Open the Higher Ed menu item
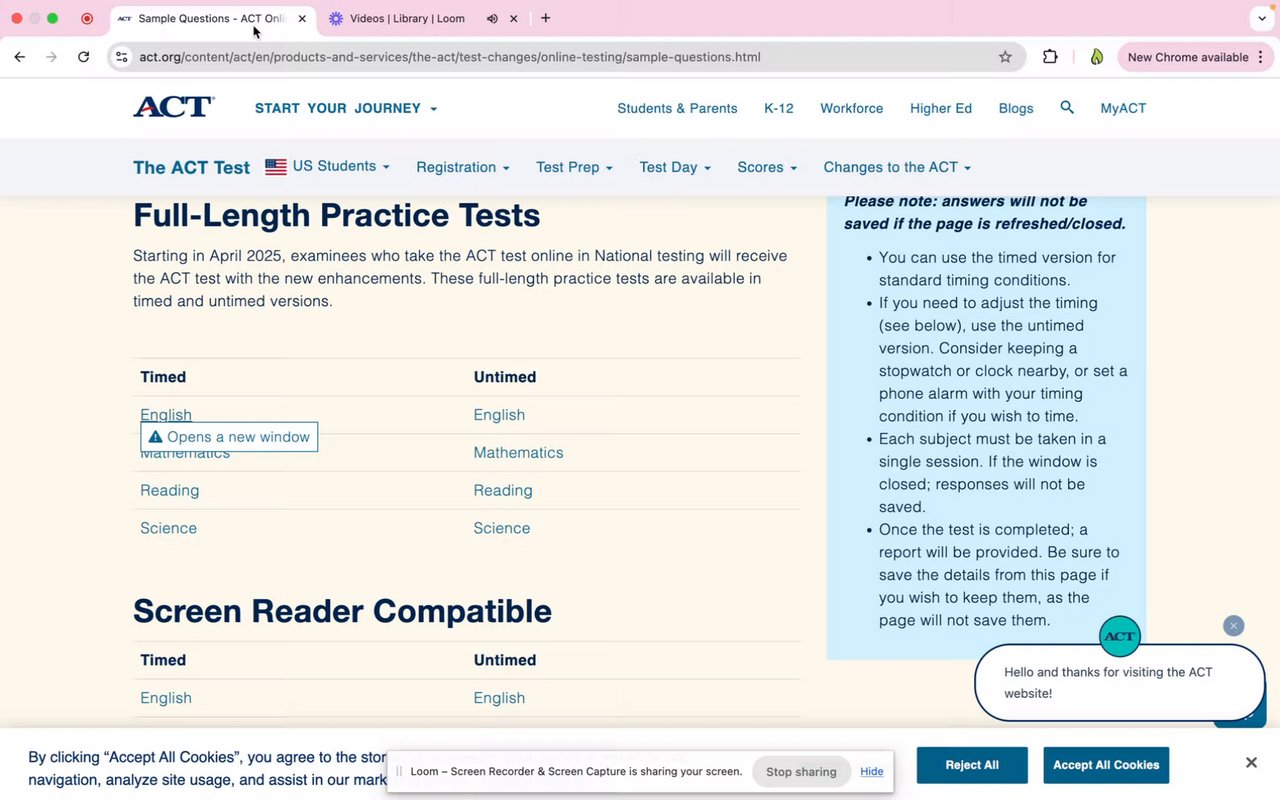This screenshot has width=1280, height=800. click(941, 108)
